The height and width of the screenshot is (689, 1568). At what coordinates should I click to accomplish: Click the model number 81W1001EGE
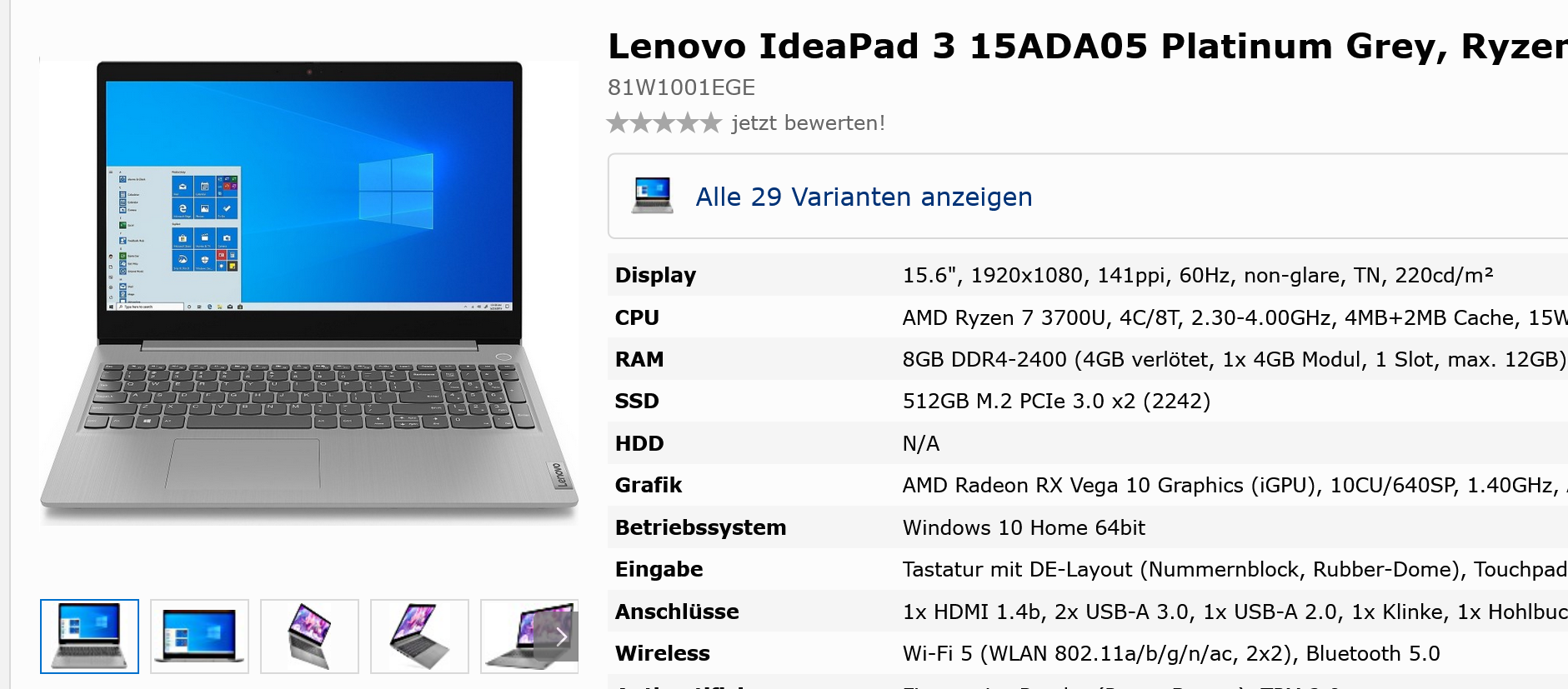pyautogui.click(x=681, y=87)
